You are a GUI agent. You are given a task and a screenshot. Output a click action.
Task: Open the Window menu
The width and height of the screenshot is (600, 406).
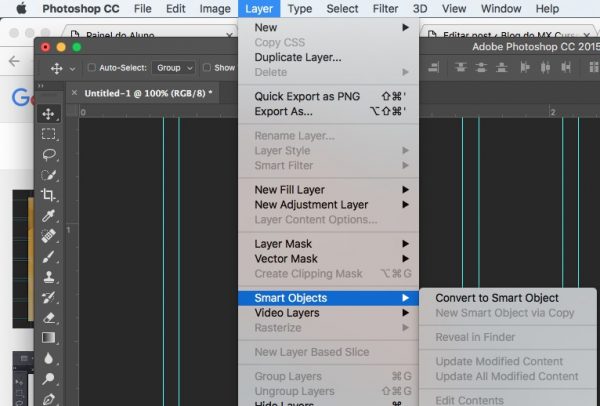[501, 8]
